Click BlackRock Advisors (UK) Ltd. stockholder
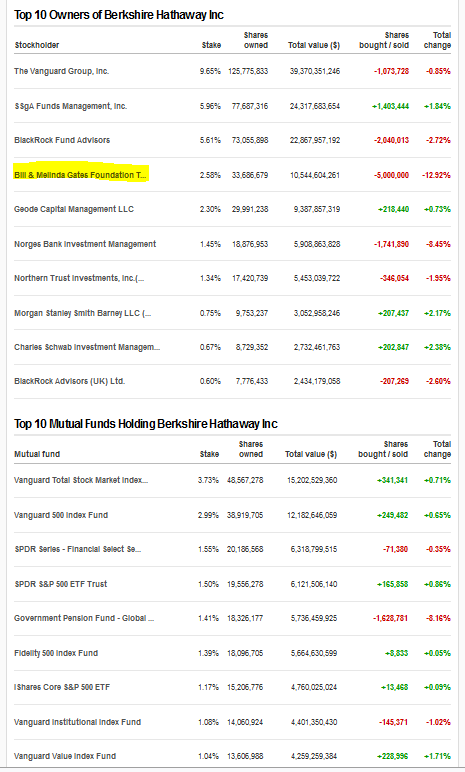 (x=69, y=381)
